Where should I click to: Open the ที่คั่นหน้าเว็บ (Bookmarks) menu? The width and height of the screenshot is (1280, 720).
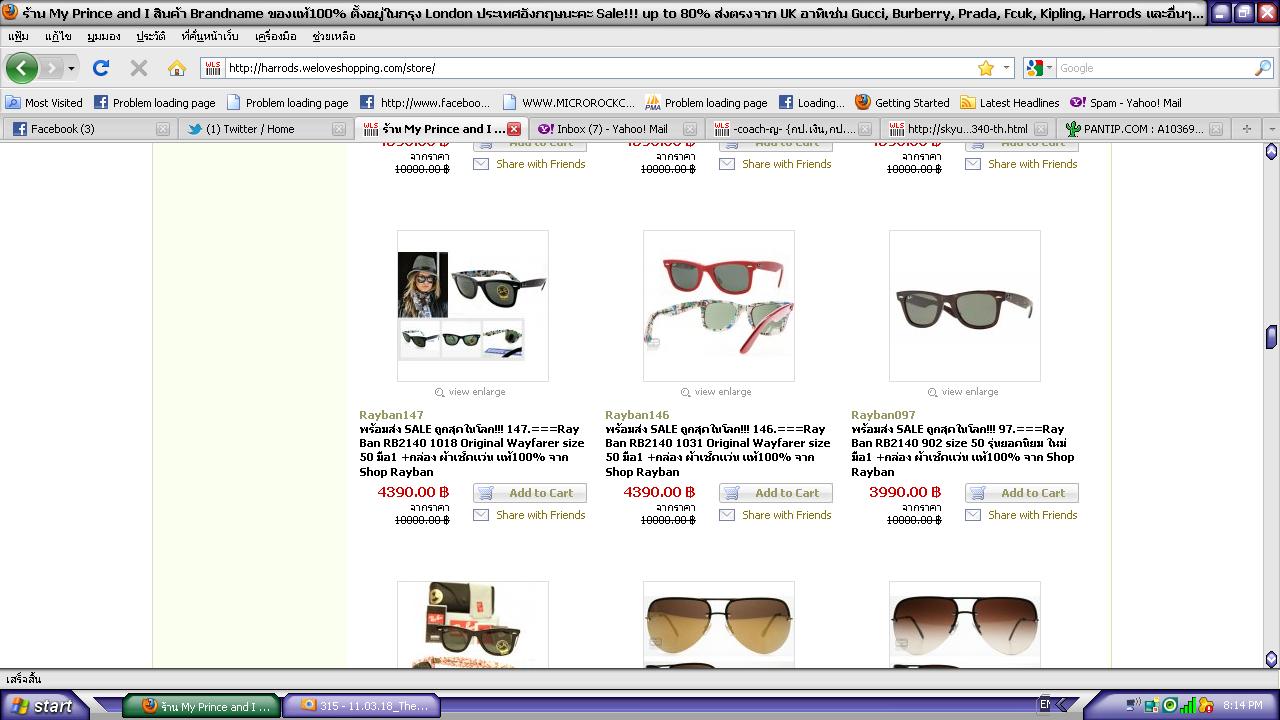click(210, 36)
